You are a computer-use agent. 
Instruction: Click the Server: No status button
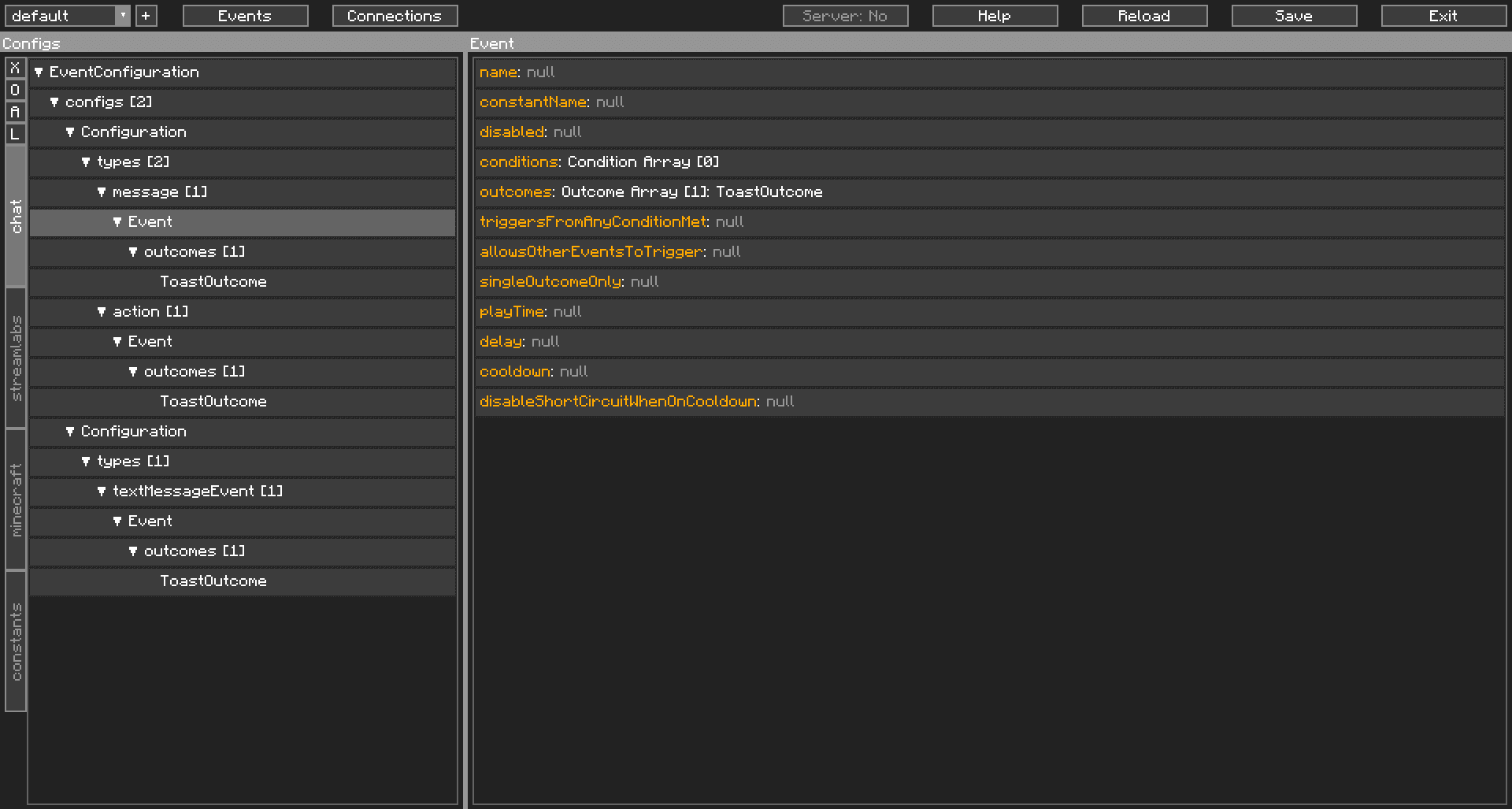(846, 16)
